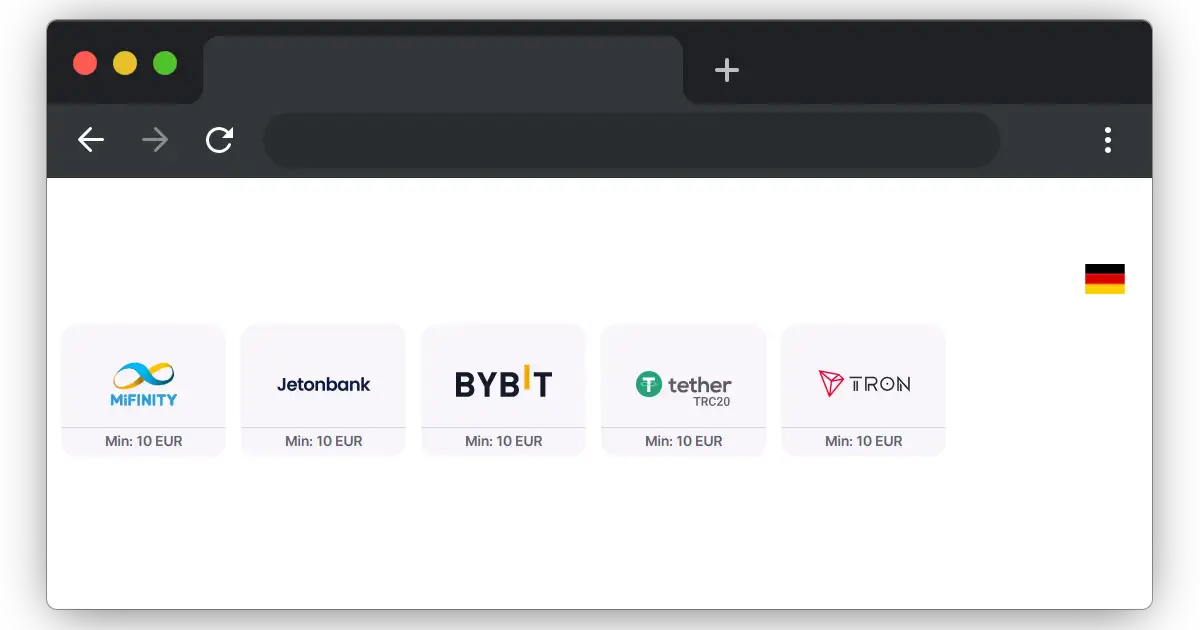
Task: Open the German flag language selector
Action: pyautogui.click(x=1104, y=279)
